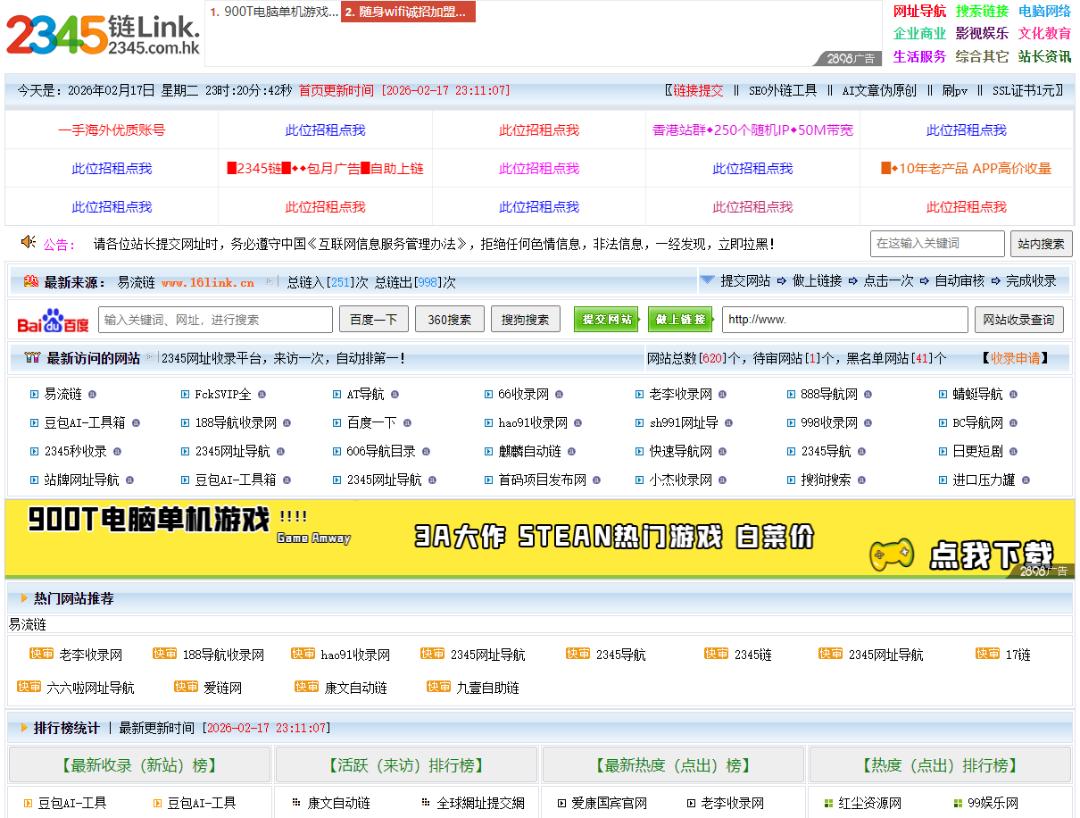Switch to the 最新热度（点出）榜 tab

tap(673, 766)
